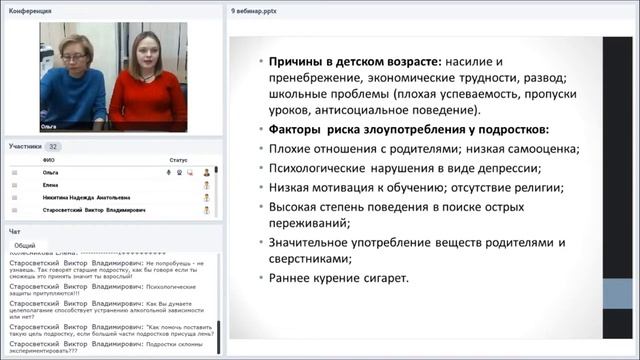Click bullet 'Психологические нарушения в виде депрессии'
This screenshot has width=640, height=360.
click(405, 168)
